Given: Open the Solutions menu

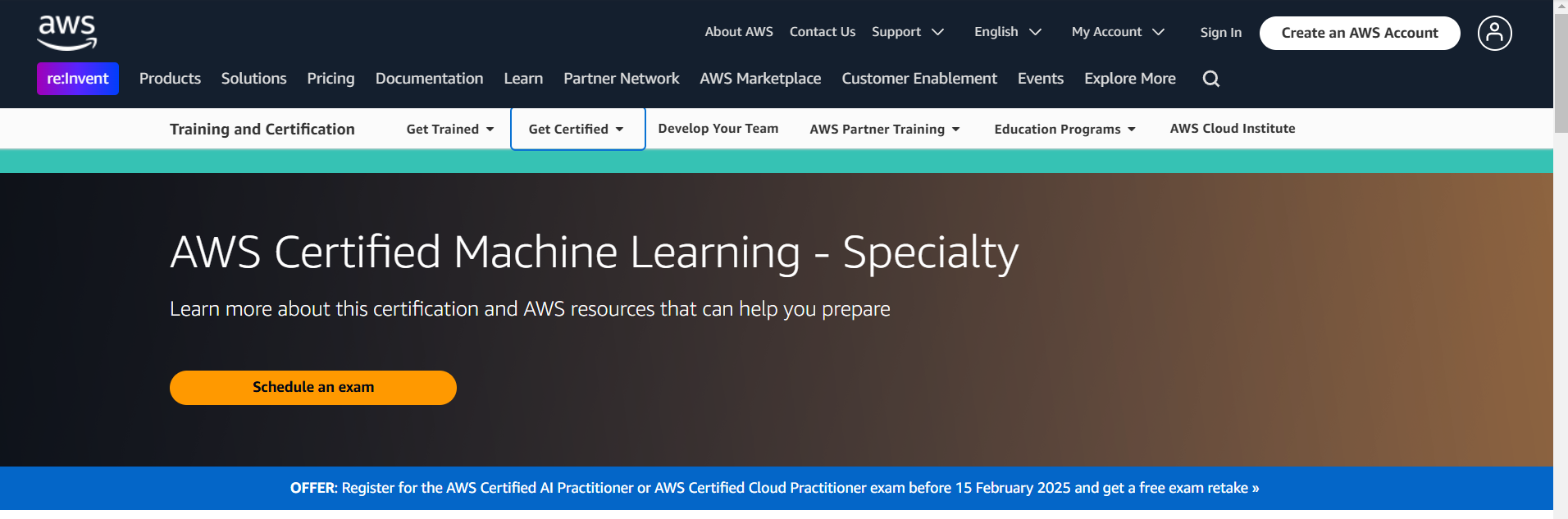Looking at the screenshot, I should 253,79.
